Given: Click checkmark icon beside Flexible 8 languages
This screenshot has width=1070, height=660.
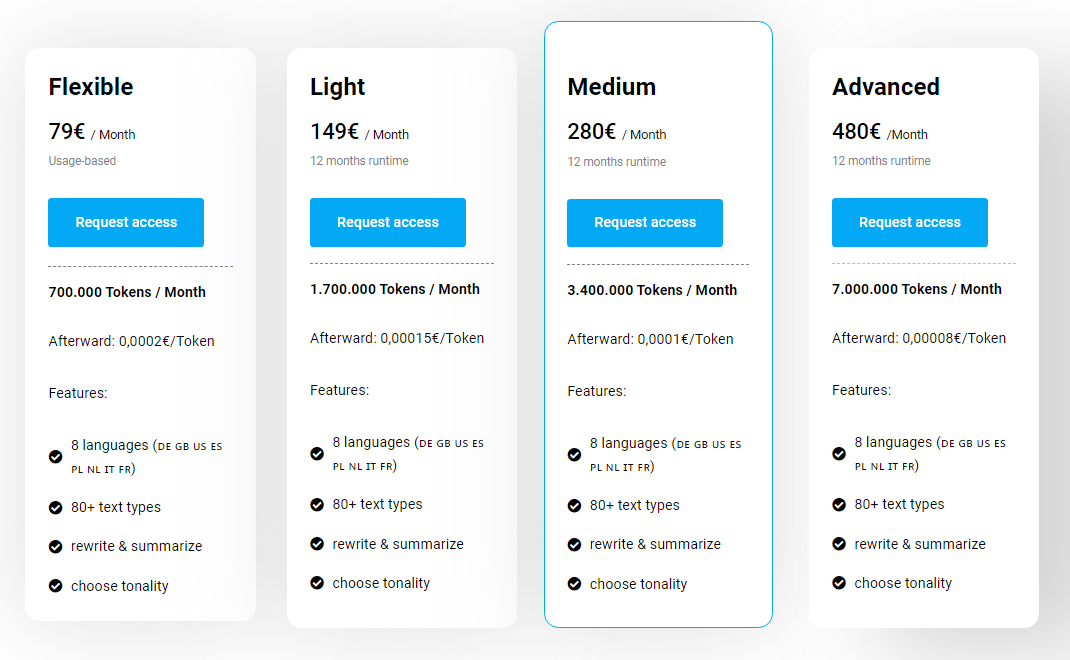Looking at the screenshot, I should (56, 457).
